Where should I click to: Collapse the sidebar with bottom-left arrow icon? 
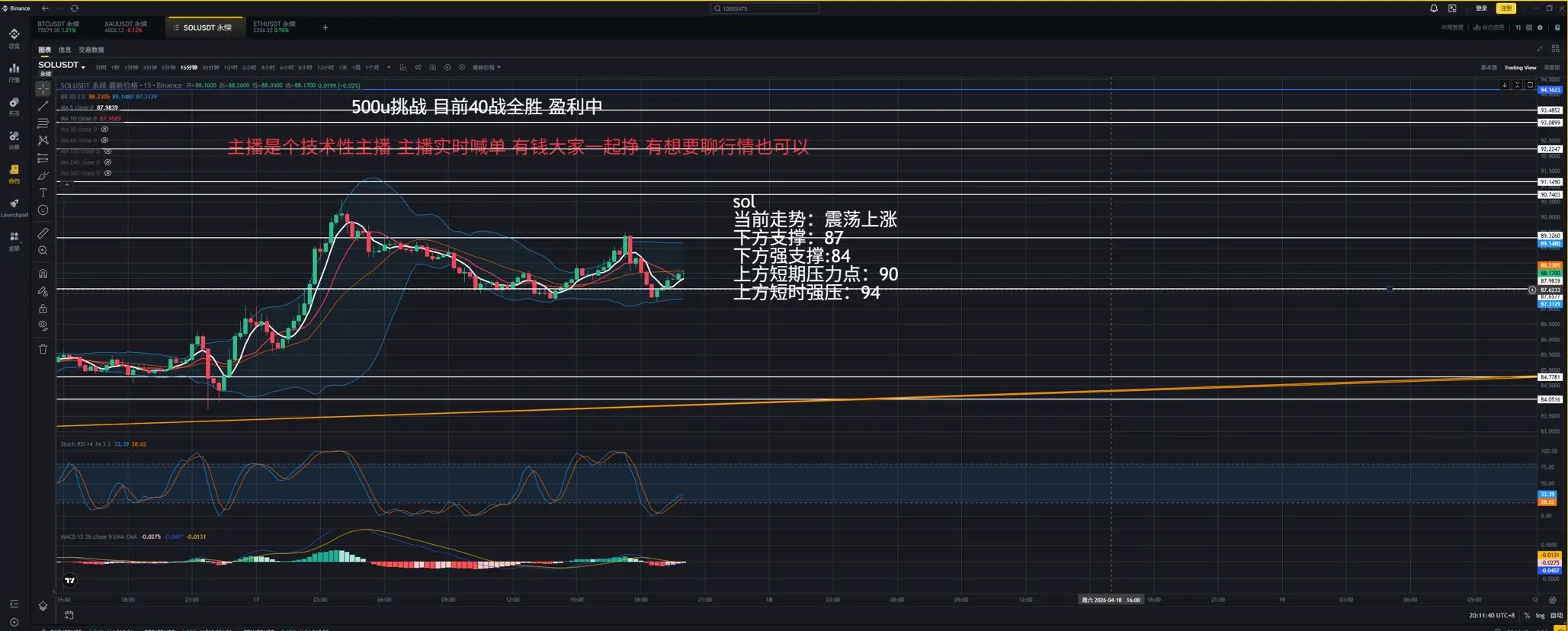(14, 604)
